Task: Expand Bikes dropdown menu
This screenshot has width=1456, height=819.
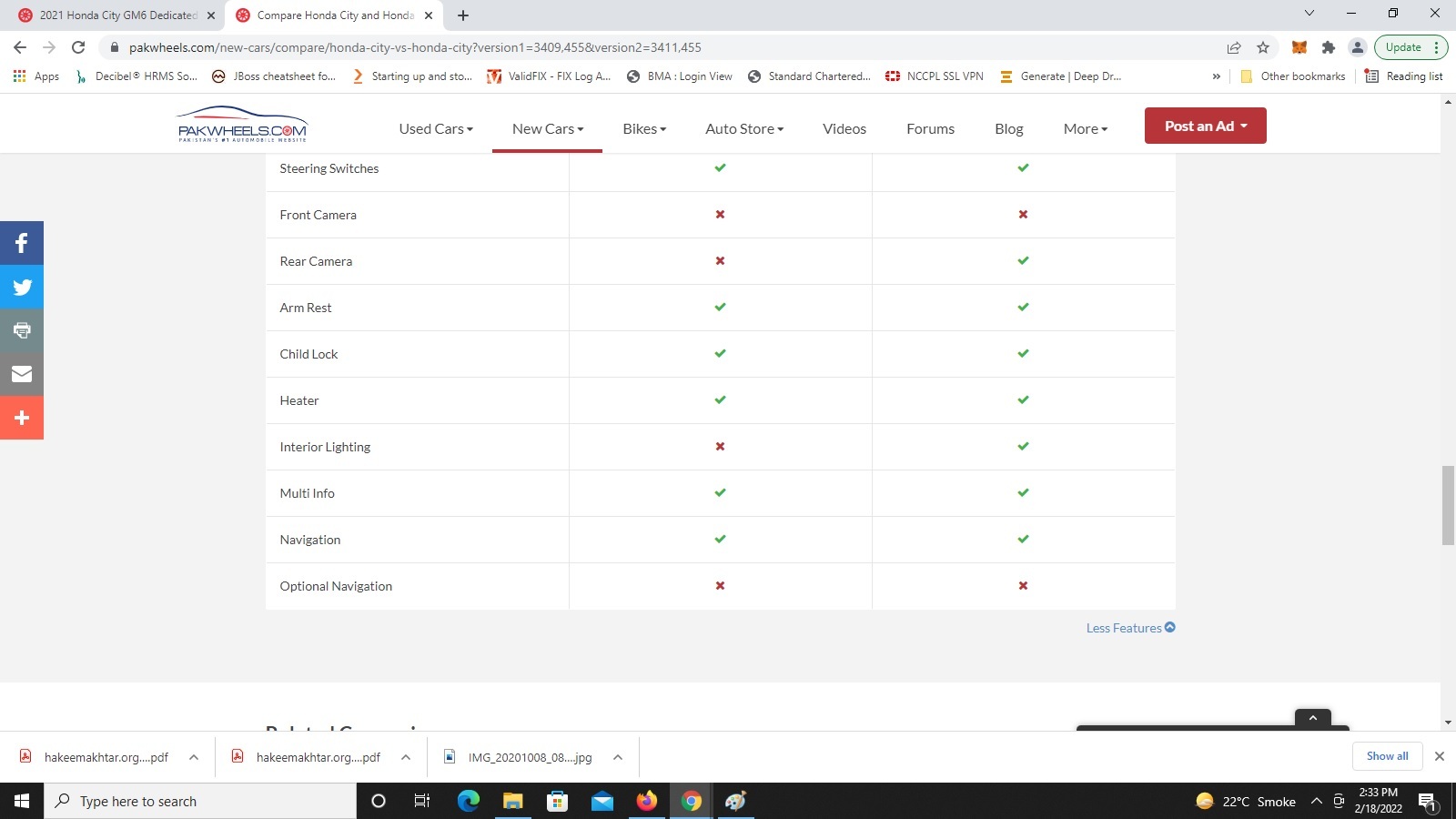Action: (644, 129)
